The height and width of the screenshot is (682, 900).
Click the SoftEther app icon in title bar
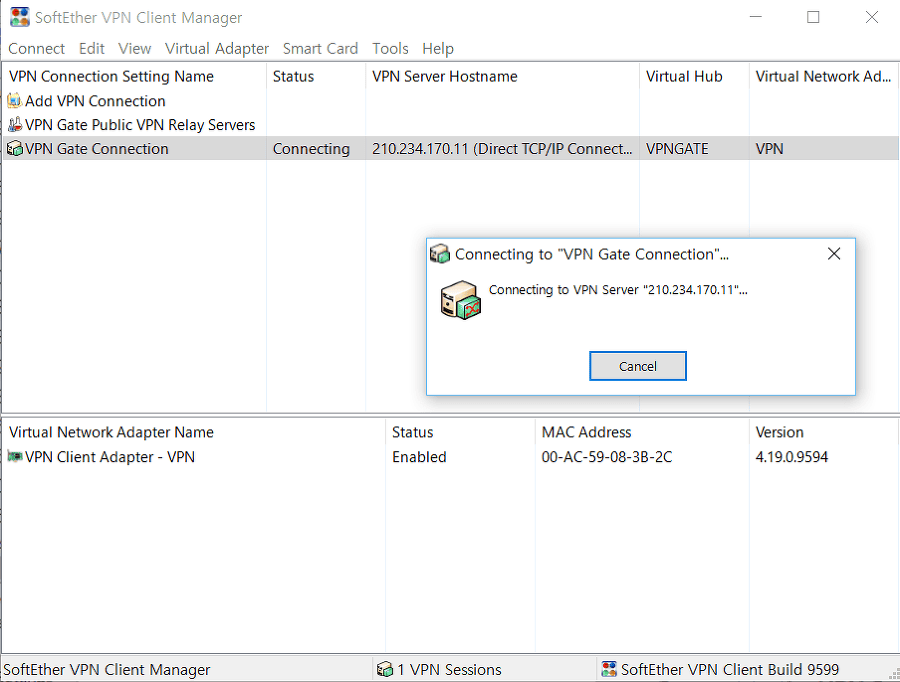coord(20,17)
